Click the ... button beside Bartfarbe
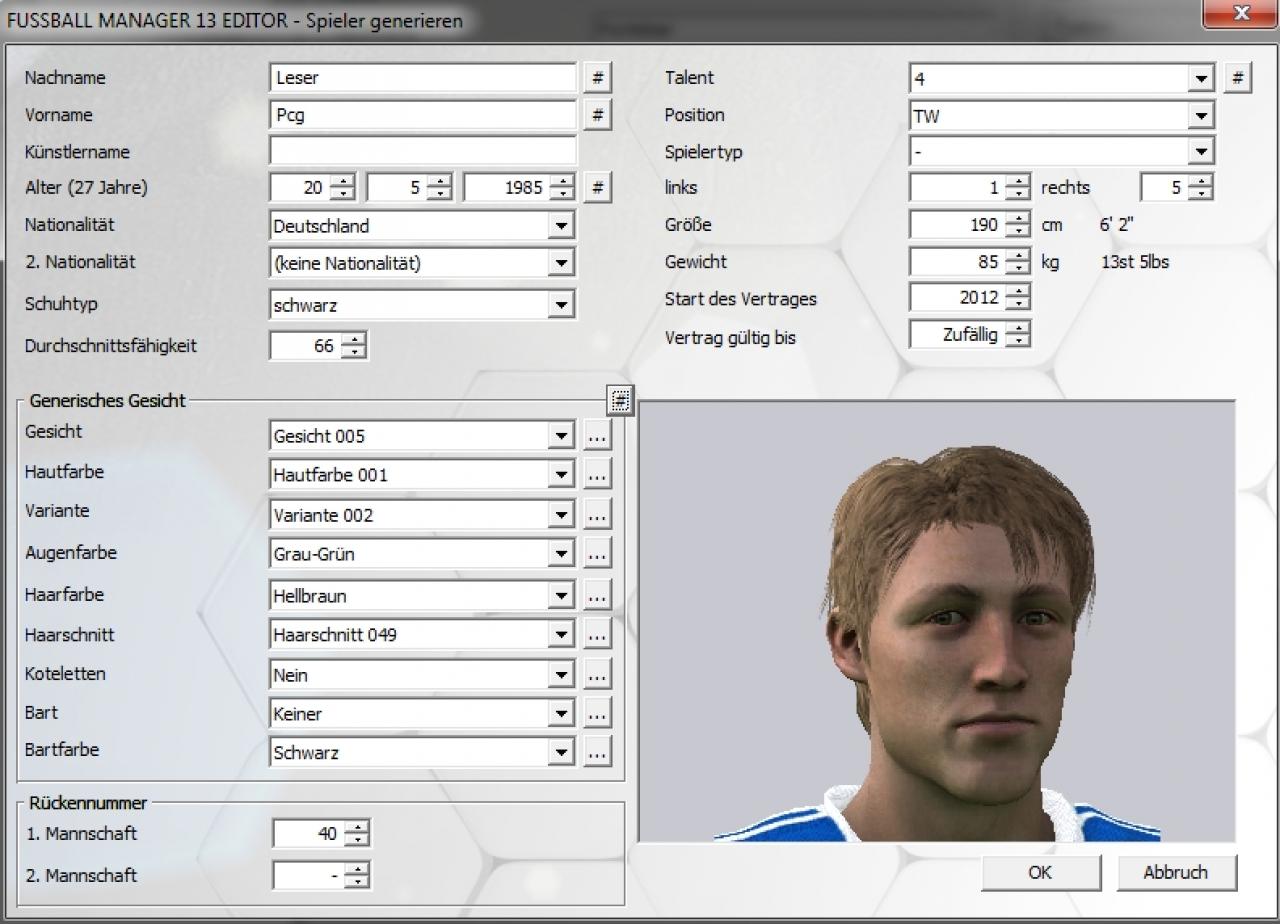Viewport: 1280px width, 924px height. pyautogui.click(x=597, y=753)
